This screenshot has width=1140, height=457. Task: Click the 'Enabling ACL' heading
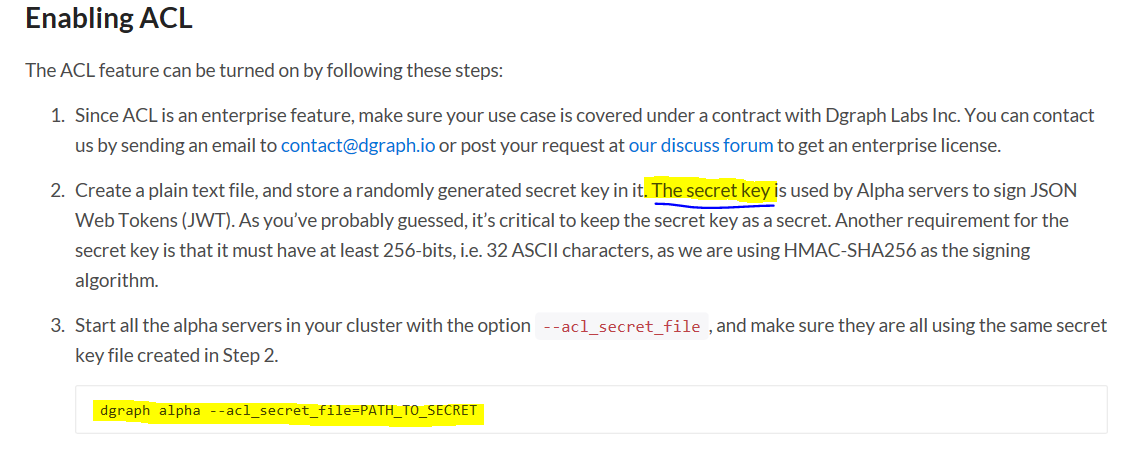pos(108,19)
